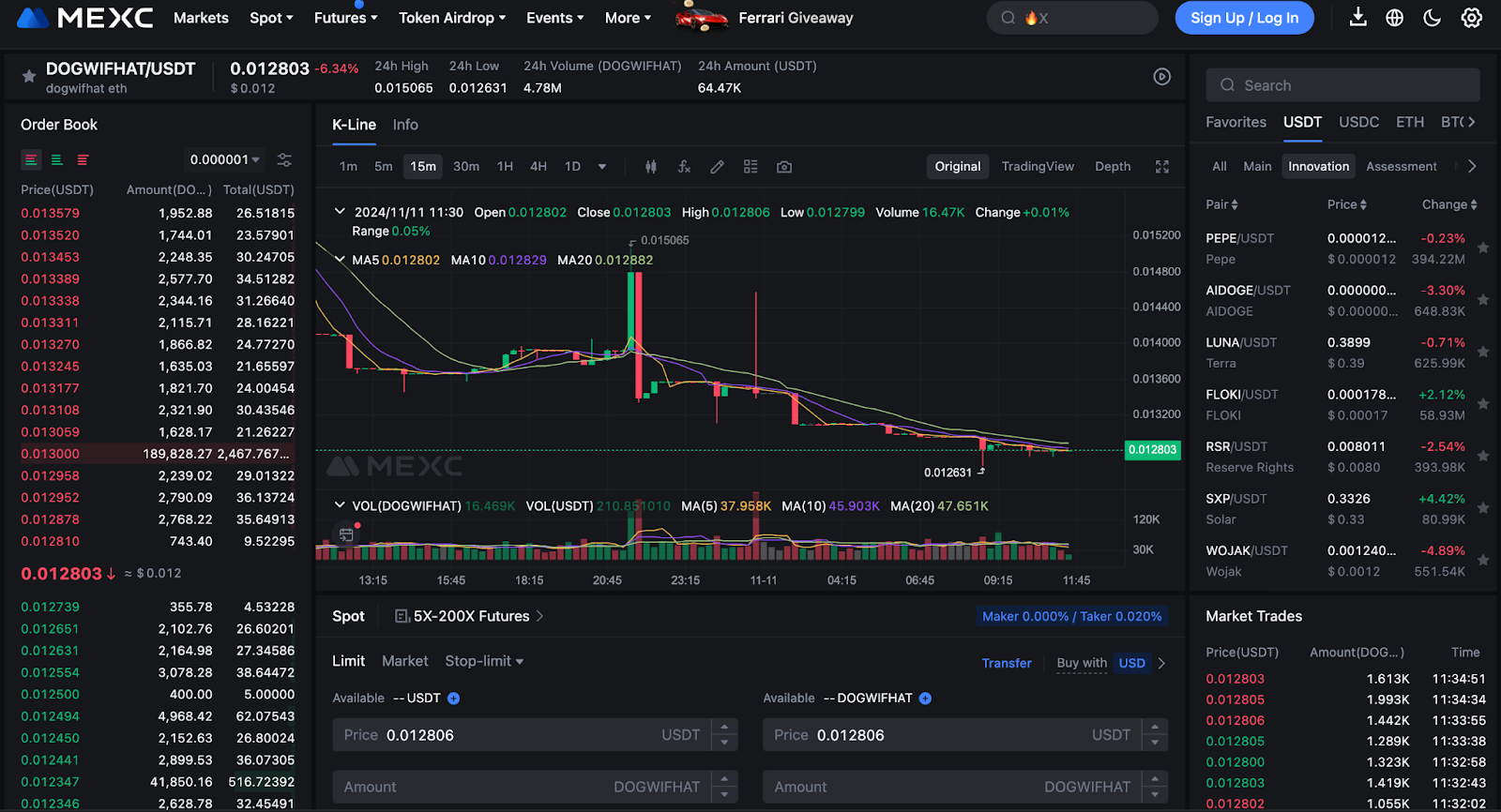Open Markets page link

[201, 18]
